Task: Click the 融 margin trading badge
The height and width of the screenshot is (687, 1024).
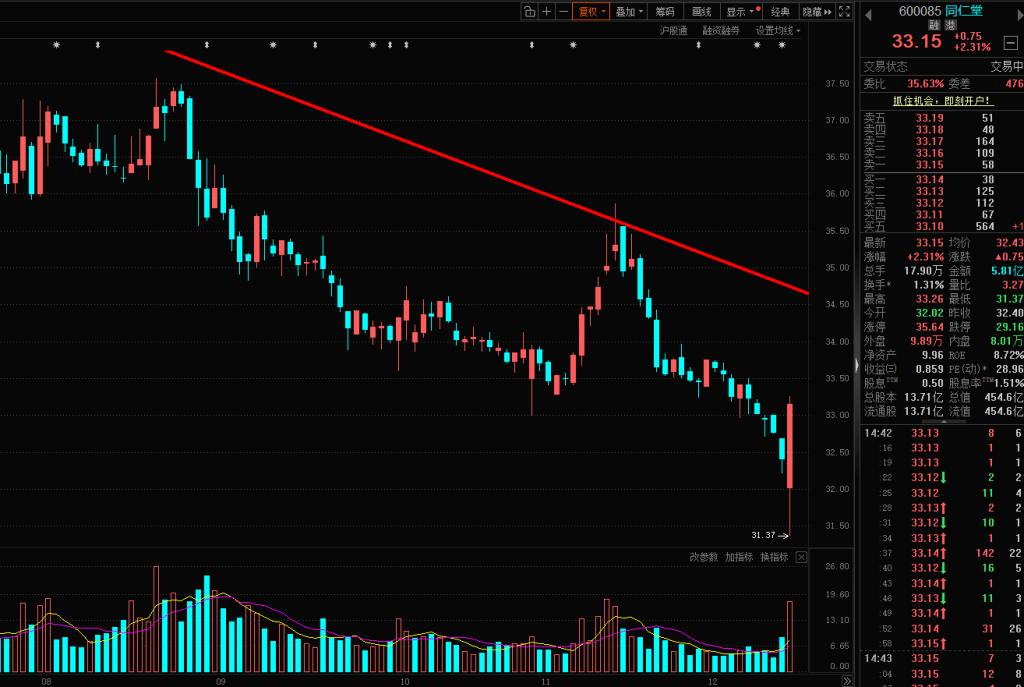Action: pos(933,25)
